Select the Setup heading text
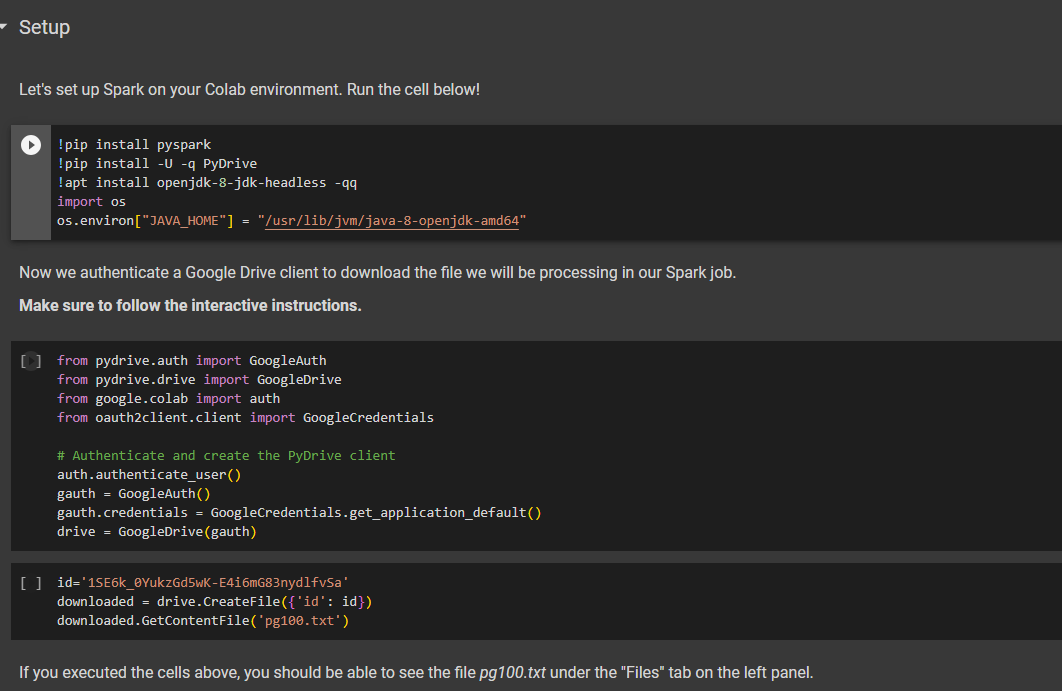Image resolution: width=1062 pixels, height=691 pixels. click(44, 27)
